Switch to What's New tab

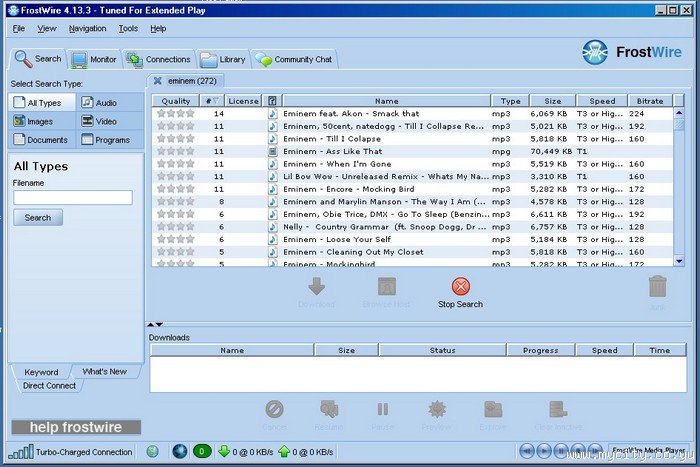(x=105, y=372)
